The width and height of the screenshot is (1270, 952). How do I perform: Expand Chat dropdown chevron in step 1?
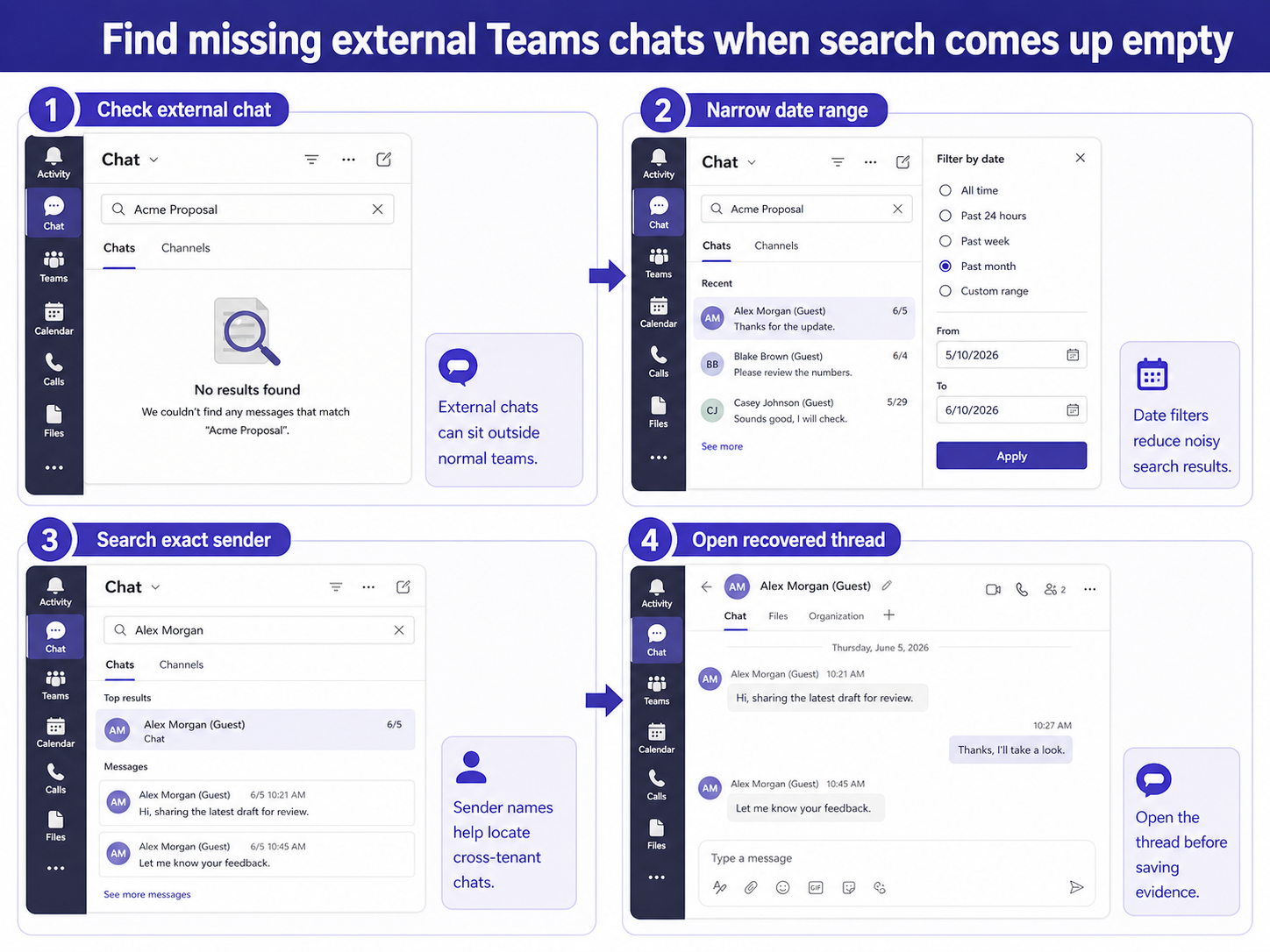click(x=153, y=160)
